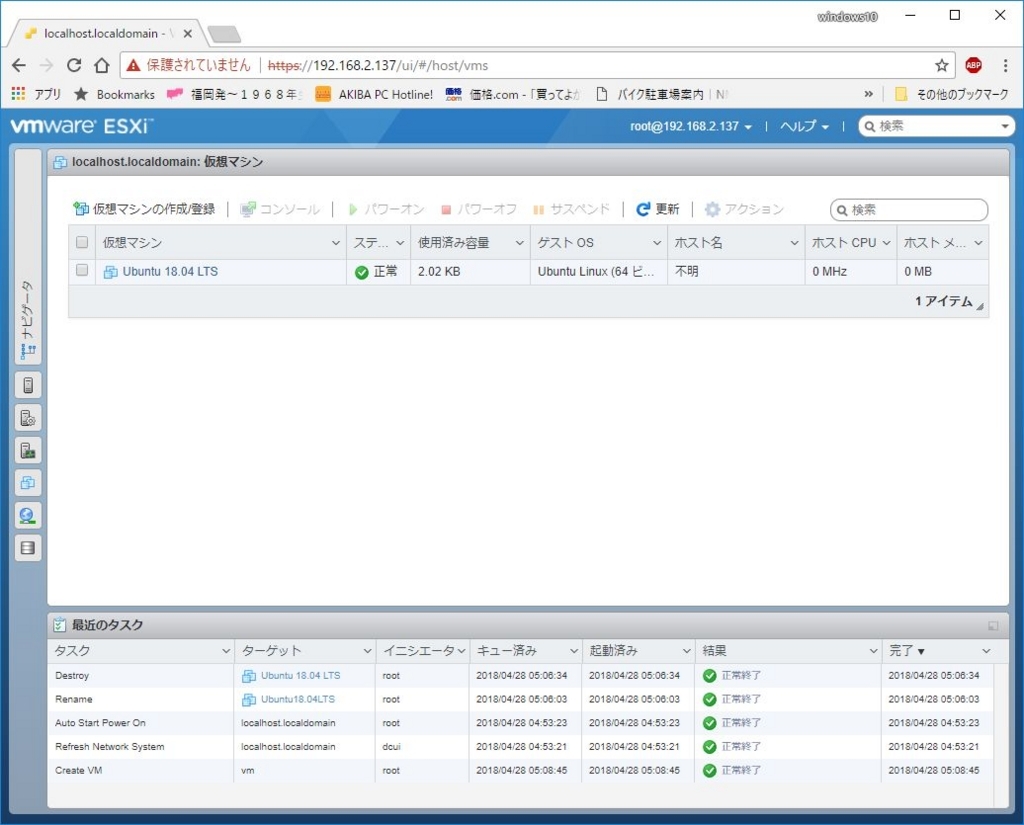Click success icon in Destroy task row

[710, 676]
